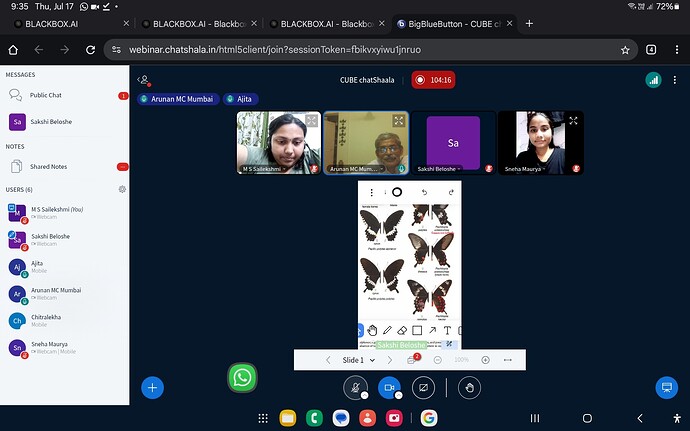
Task: Select user M S Sailekshmi (You)
Action: pos(65,213)
